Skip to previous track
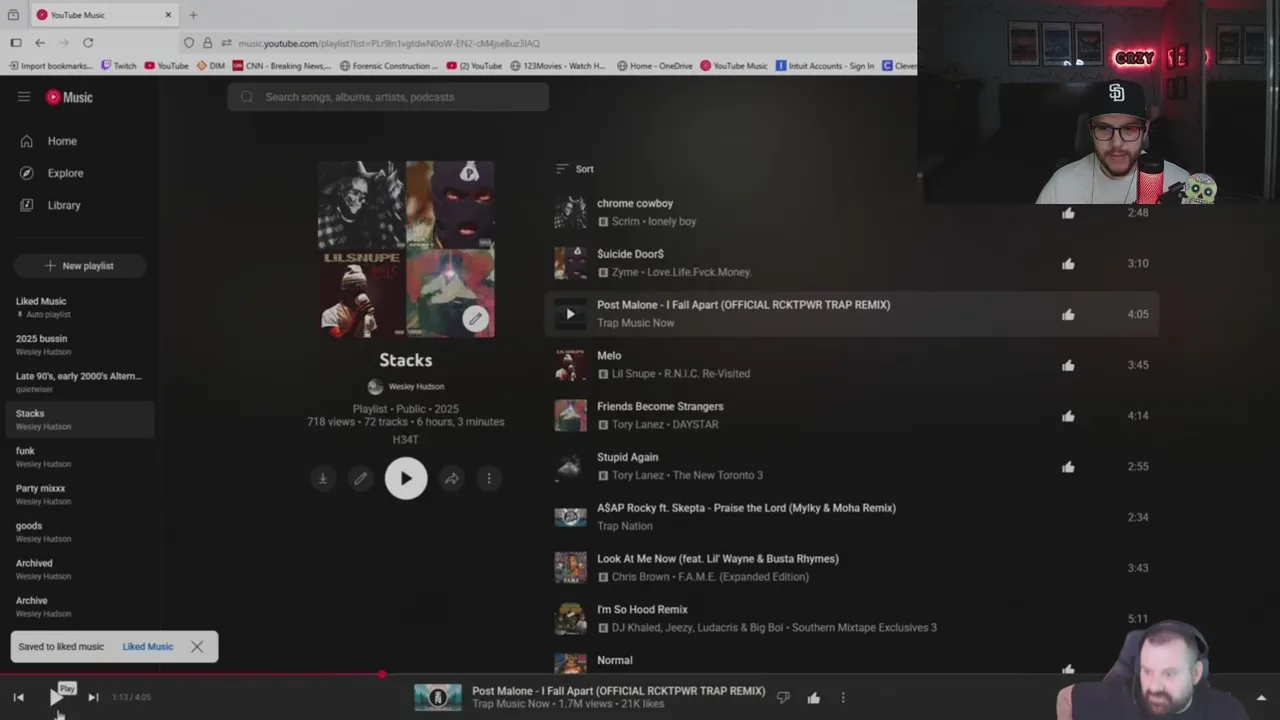The image size is (1280, 720). tap(18, 697)
